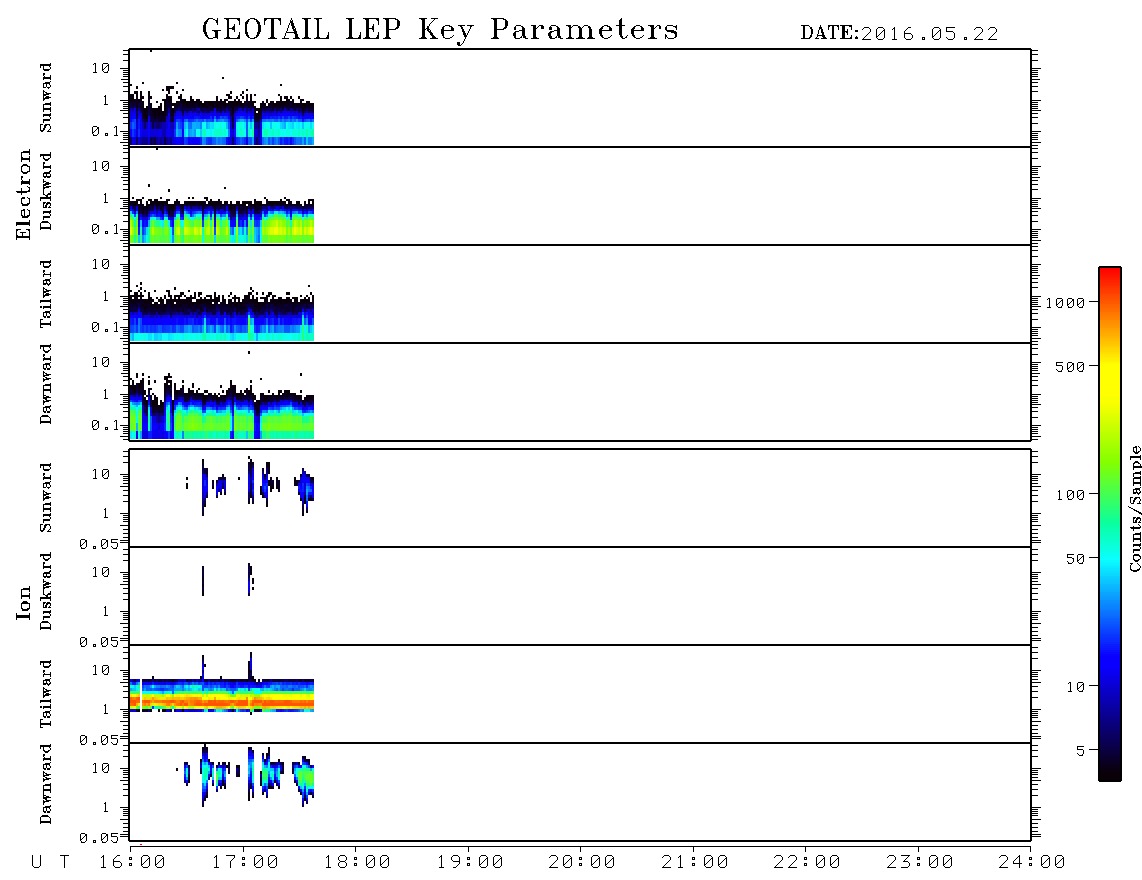This screenshot has height=880, width=1142.
Task: Click the Electron Tailward spectrogram data
Action: (x=221, y=317)
